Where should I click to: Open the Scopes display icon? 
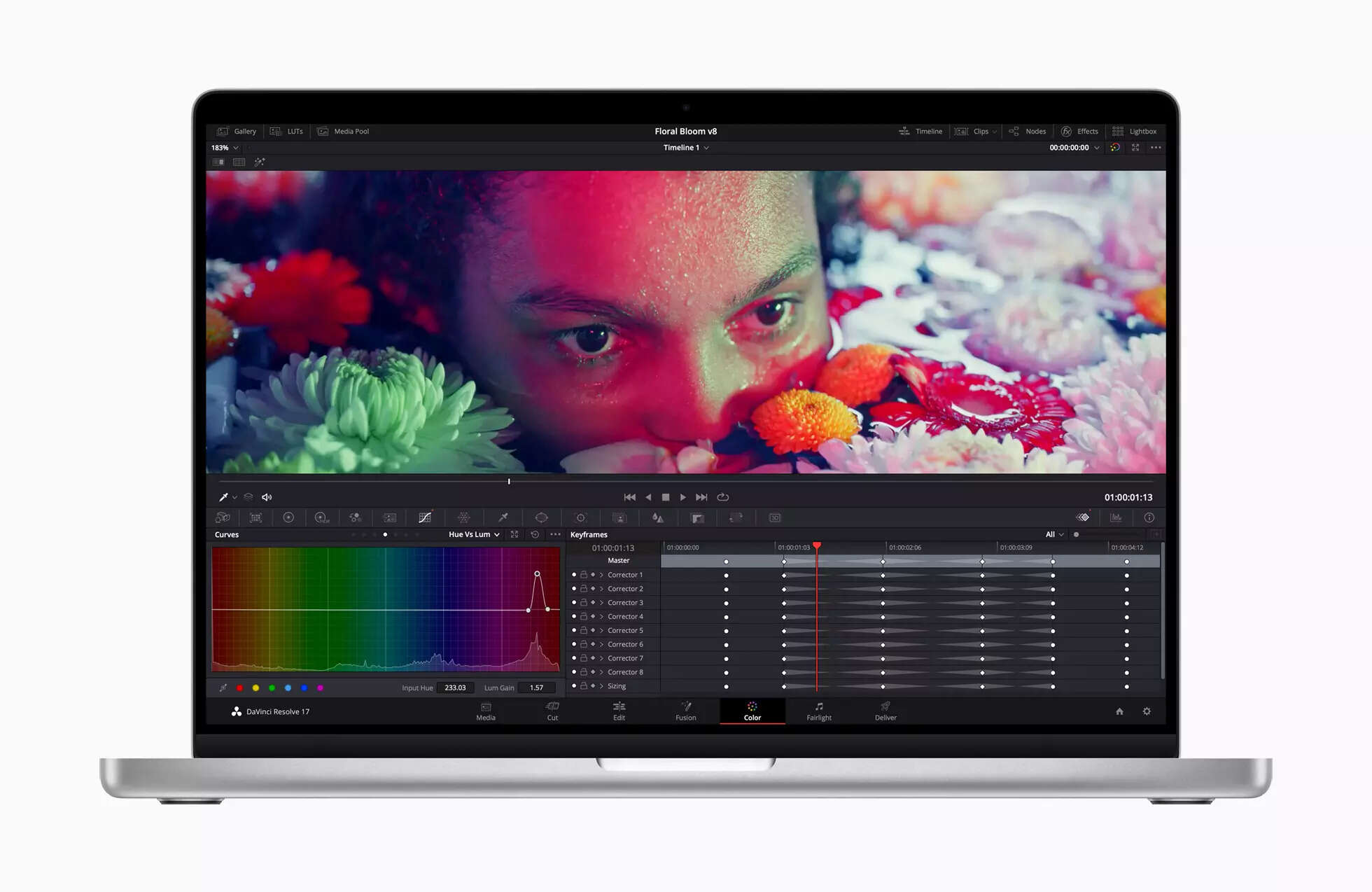(x=1116, y=517)
